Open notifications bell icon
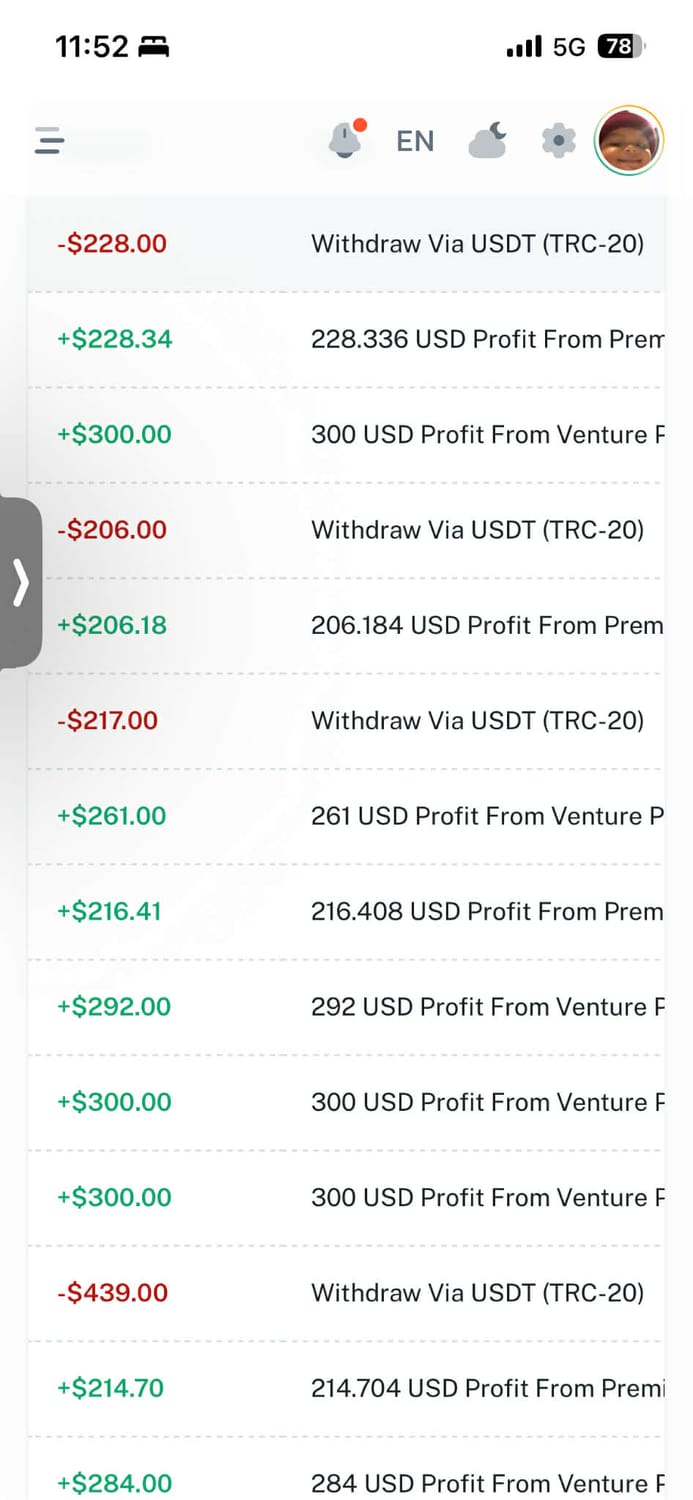 345,141
